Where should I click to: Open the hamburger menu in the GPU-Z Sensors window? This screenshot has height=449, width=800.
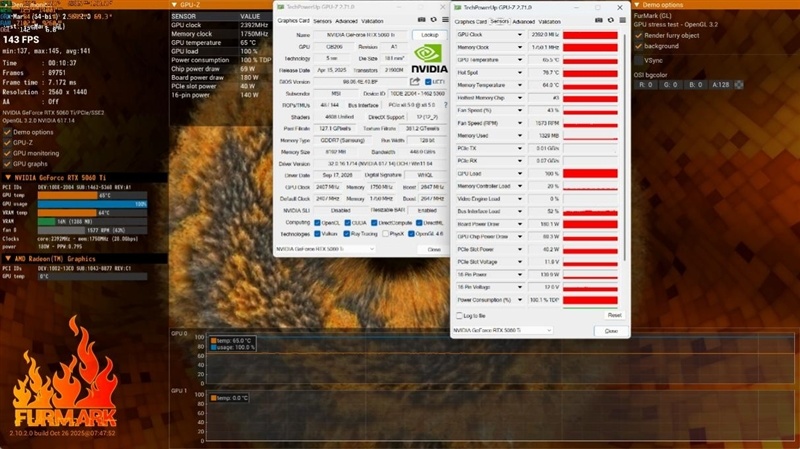coord(622,20)
